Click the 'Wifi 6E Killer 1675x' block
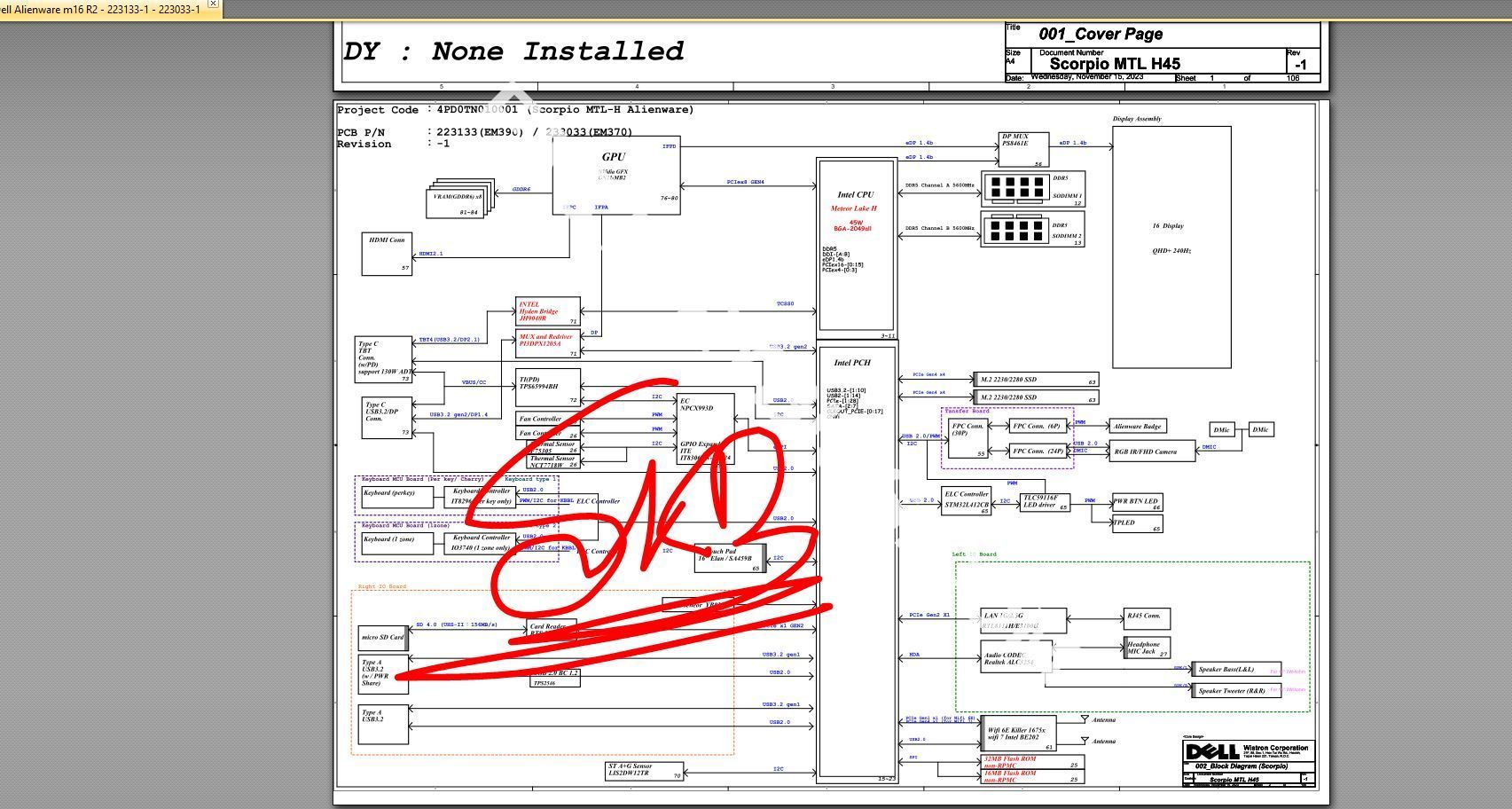Viewport: 1512px width, 809px height. tap(1019, 734)
